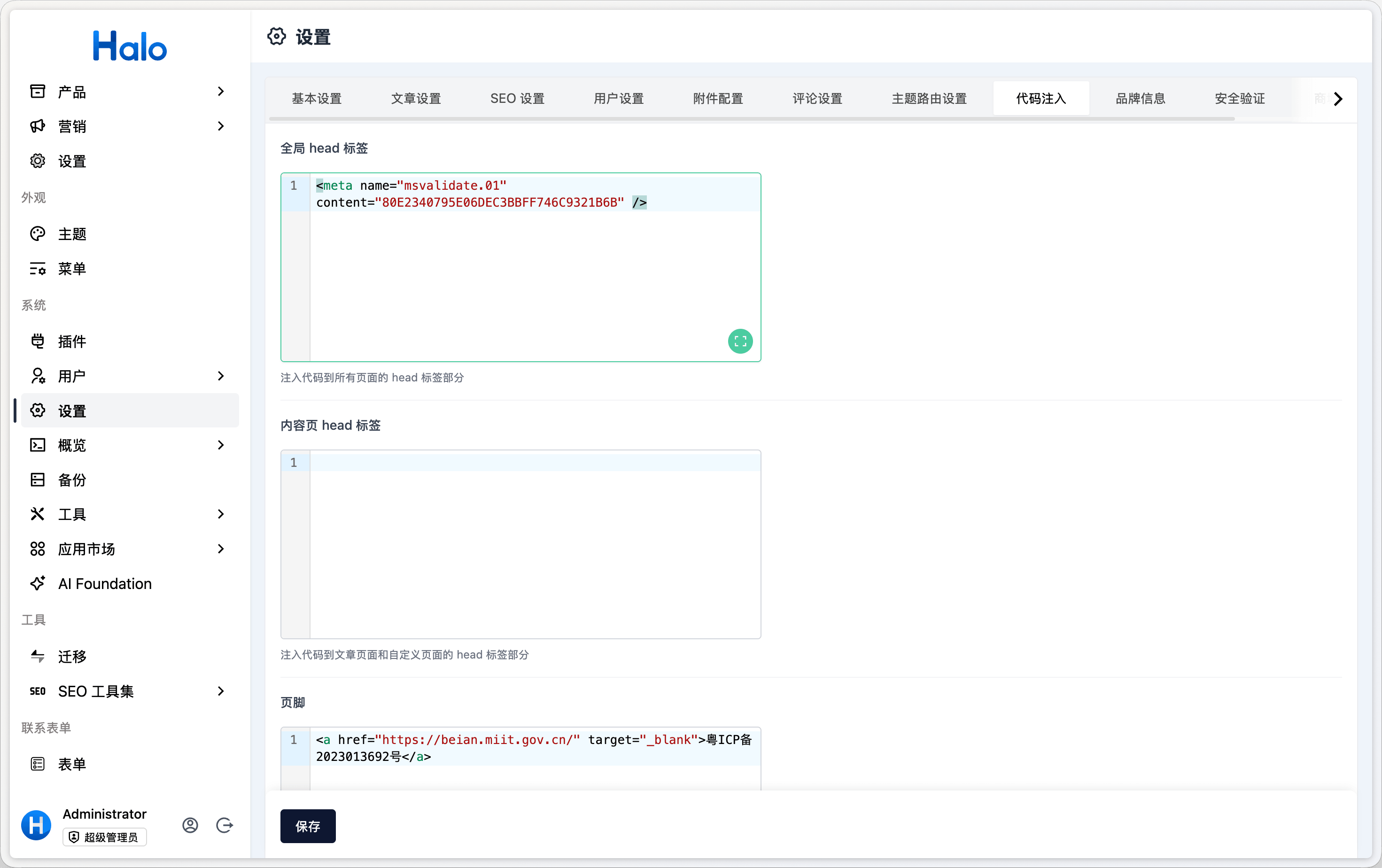Open the 产品 sidebar icon

pyautogui.click(x=37, y=91)
